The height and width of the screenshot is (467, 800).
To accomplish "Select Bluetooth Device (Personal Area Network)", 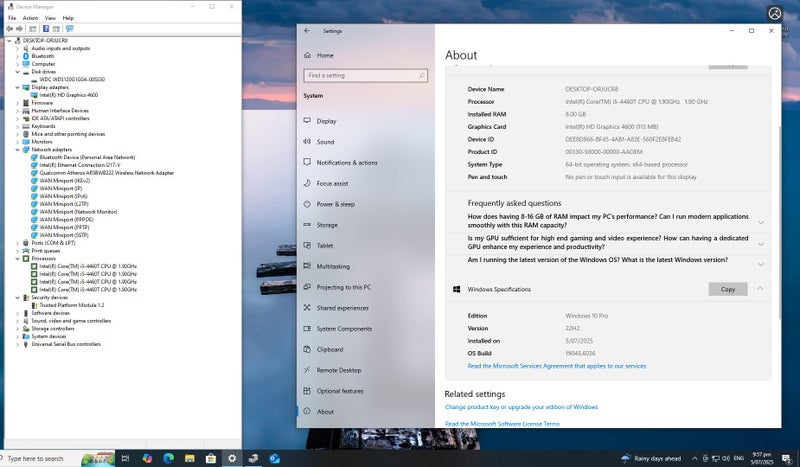I will pyautogui.click(x=87, y=157).
